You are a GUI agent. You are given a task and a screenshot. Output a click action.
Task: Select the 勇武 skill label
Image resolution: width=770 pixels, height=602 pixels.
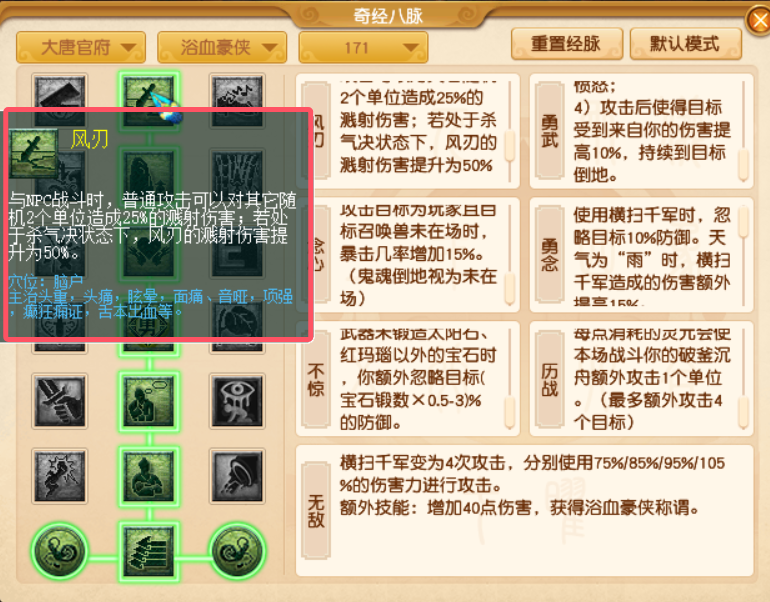(x=550, y=131)
